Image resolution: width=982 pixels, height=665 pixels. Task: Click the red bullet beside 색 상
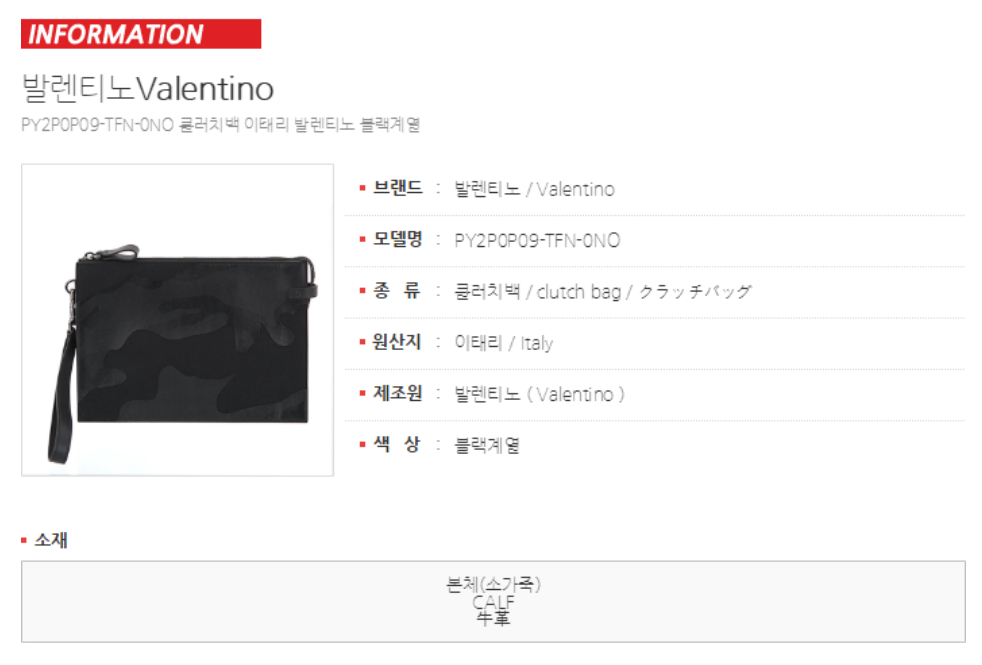362,445
